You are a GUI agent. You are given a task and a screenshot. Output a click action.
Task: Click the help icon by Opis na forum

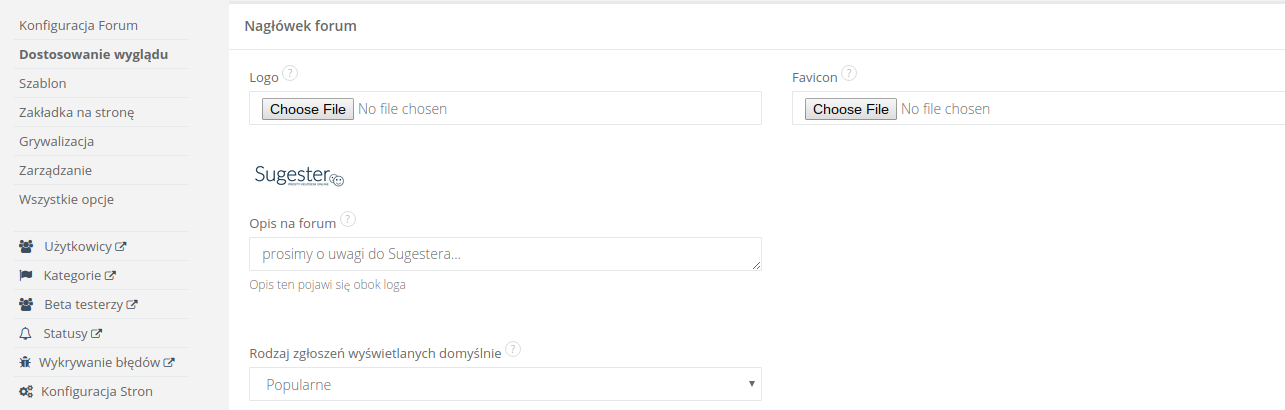pyautogui.click(x=348, y=219)
